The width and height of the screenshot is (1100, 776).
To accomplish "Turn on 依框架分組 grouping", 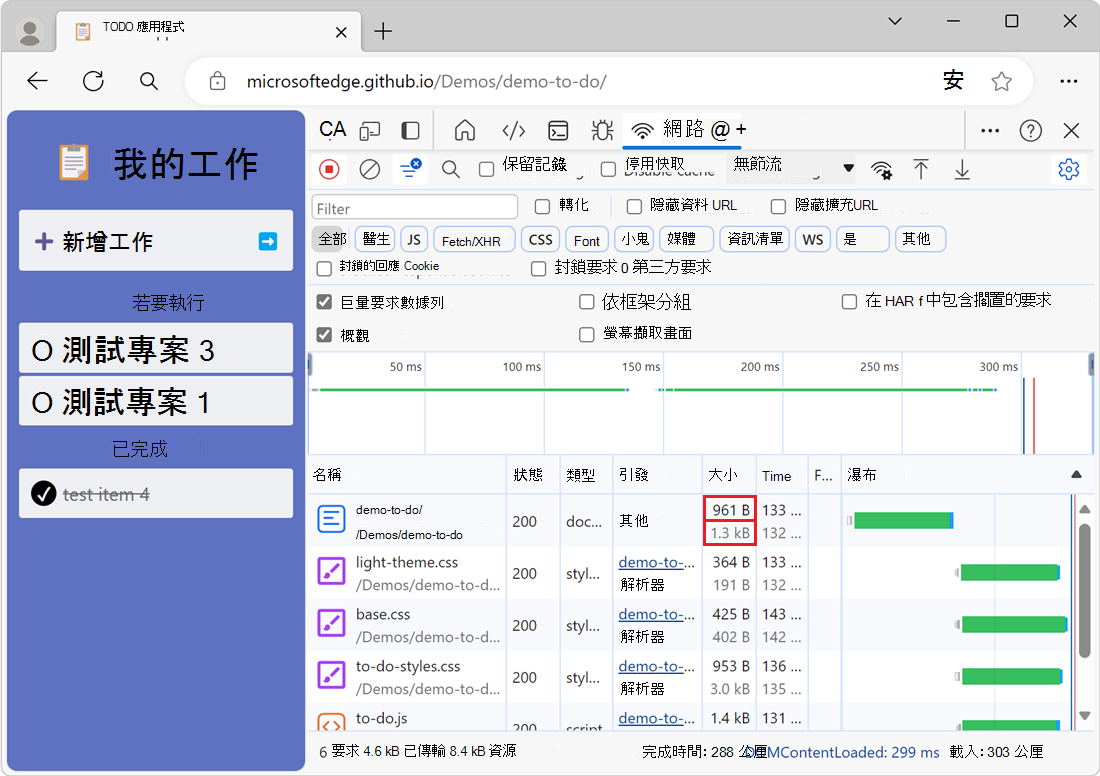I will (586, 301).
